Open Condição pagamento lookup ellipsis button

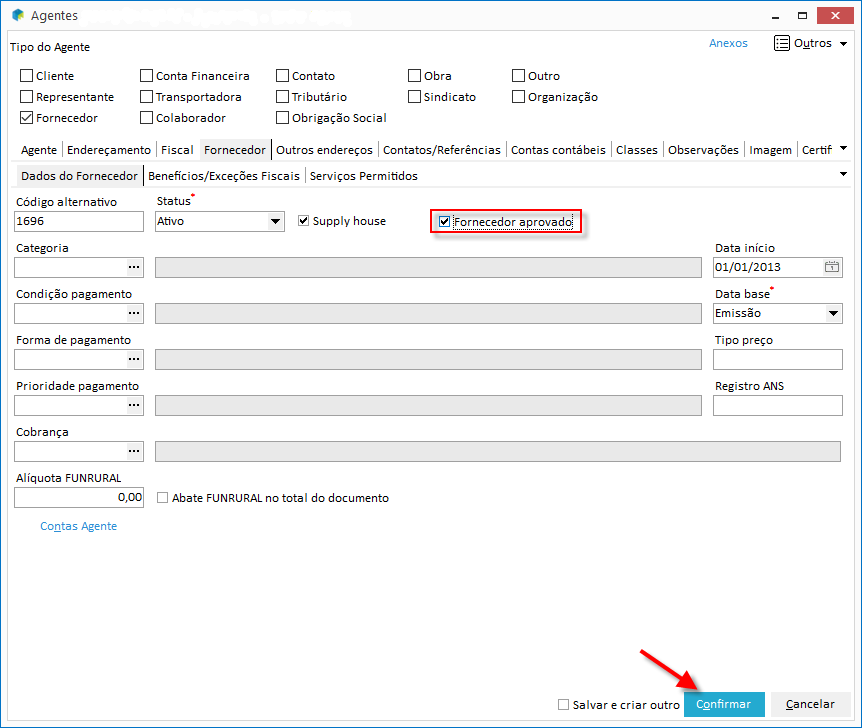pyautogui.click(x=134, y=313)
